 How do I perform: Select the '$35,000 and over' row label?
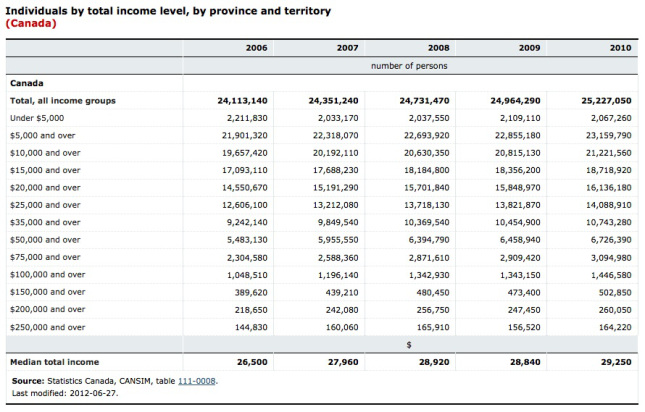(45, 222)
